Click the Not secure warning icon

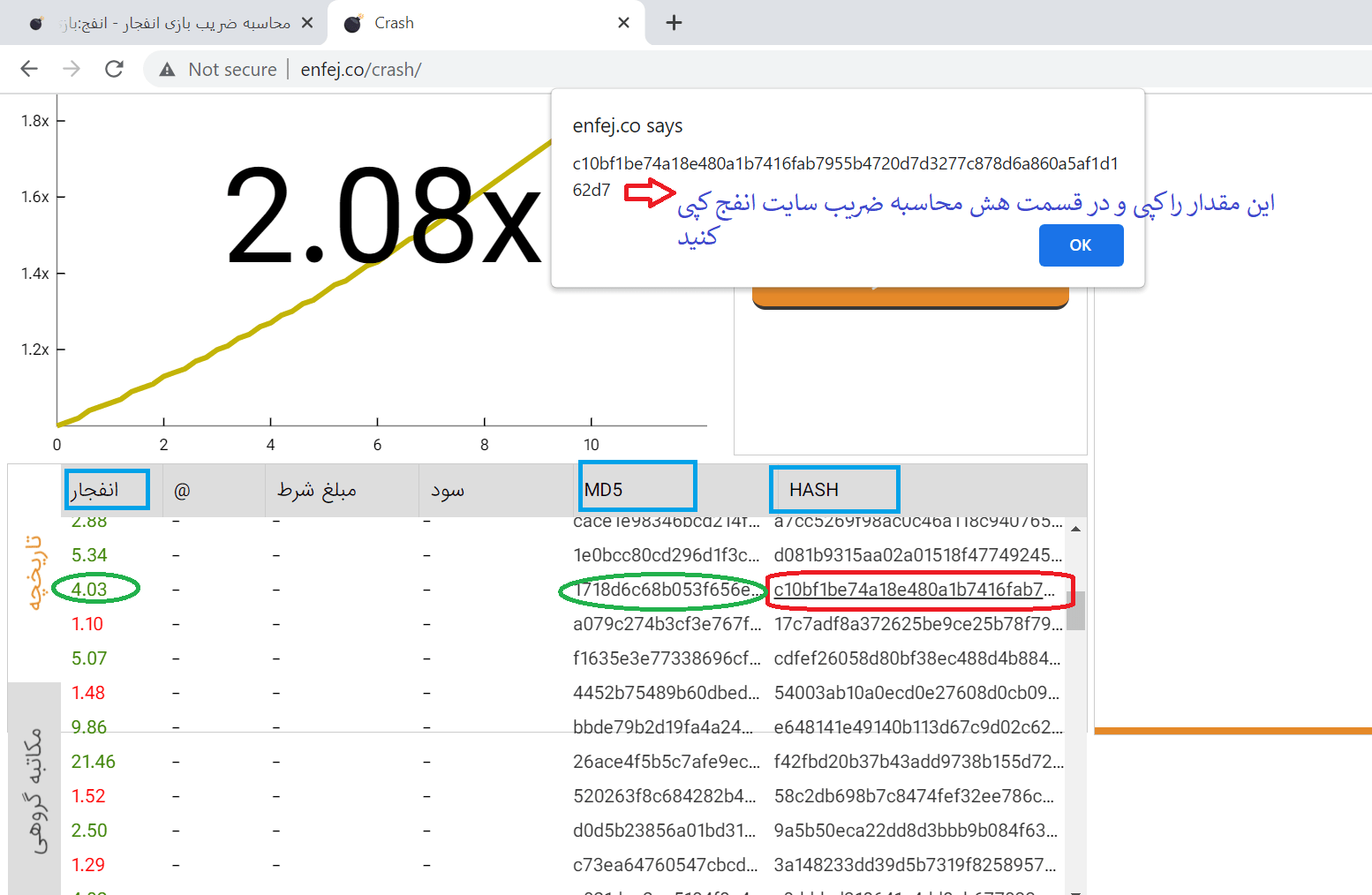(x=167, y=70)
